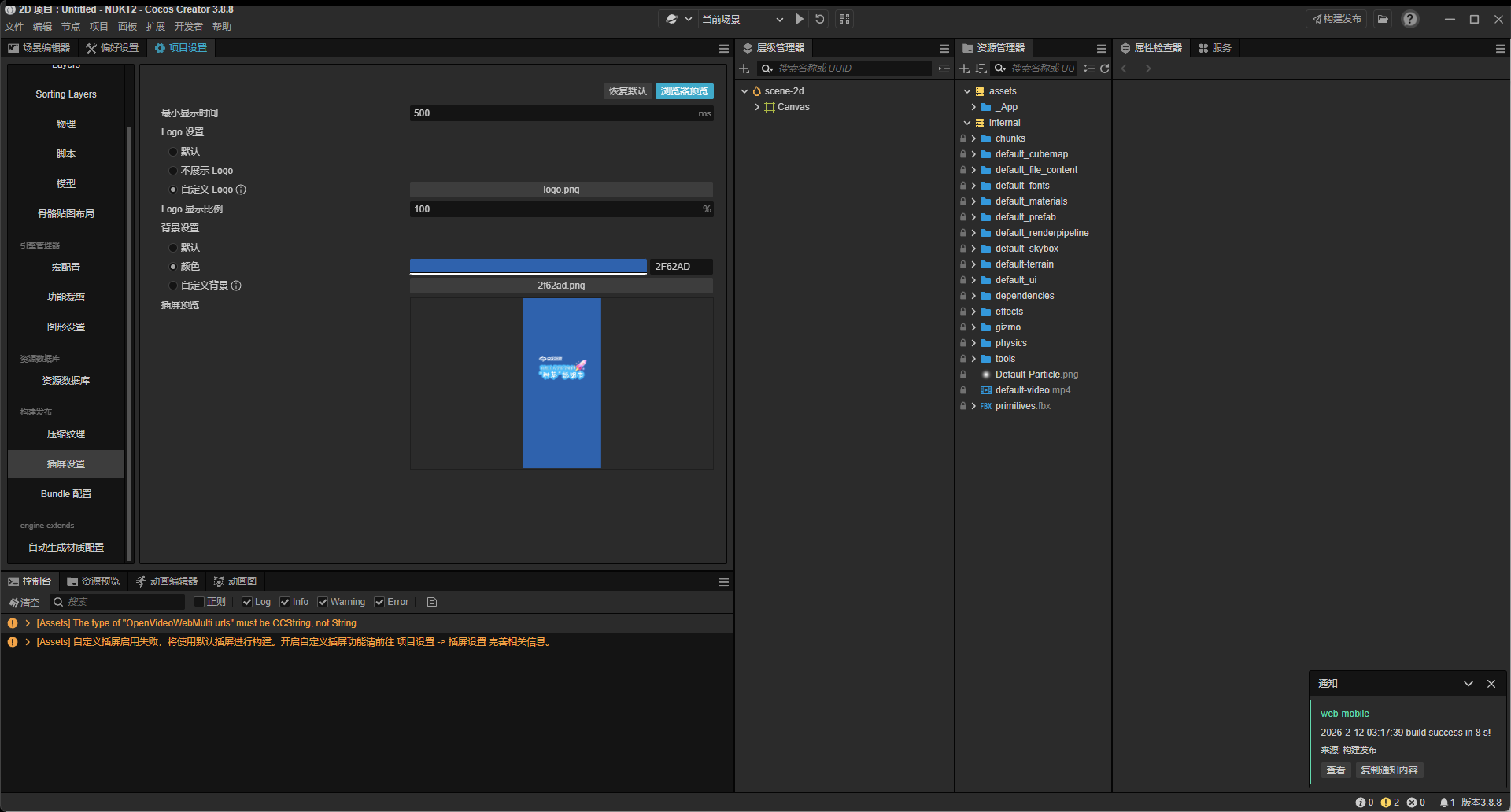Create a new asset with the assets plus icon
The width and height of the screenshot is (1511, 812).
pyautogui.click(x=965, y=68)
